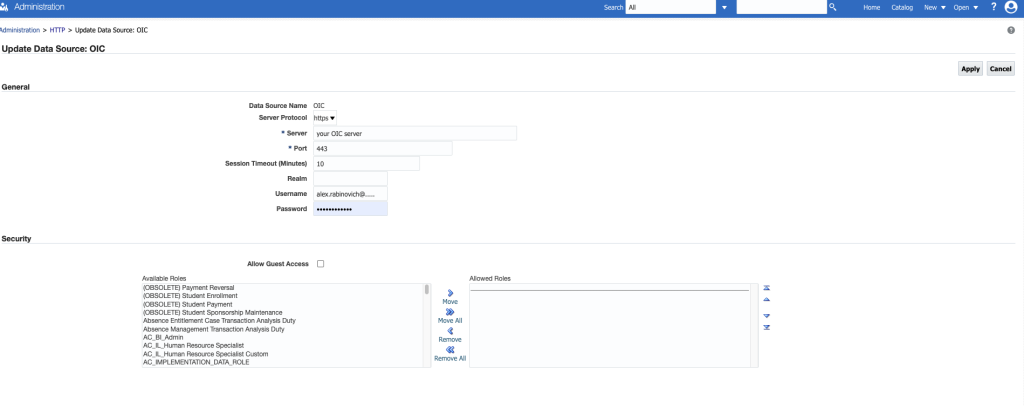Click the Remove All double-arrow icon
This screenshot has height=406, width=1024.
coord(450,350)
